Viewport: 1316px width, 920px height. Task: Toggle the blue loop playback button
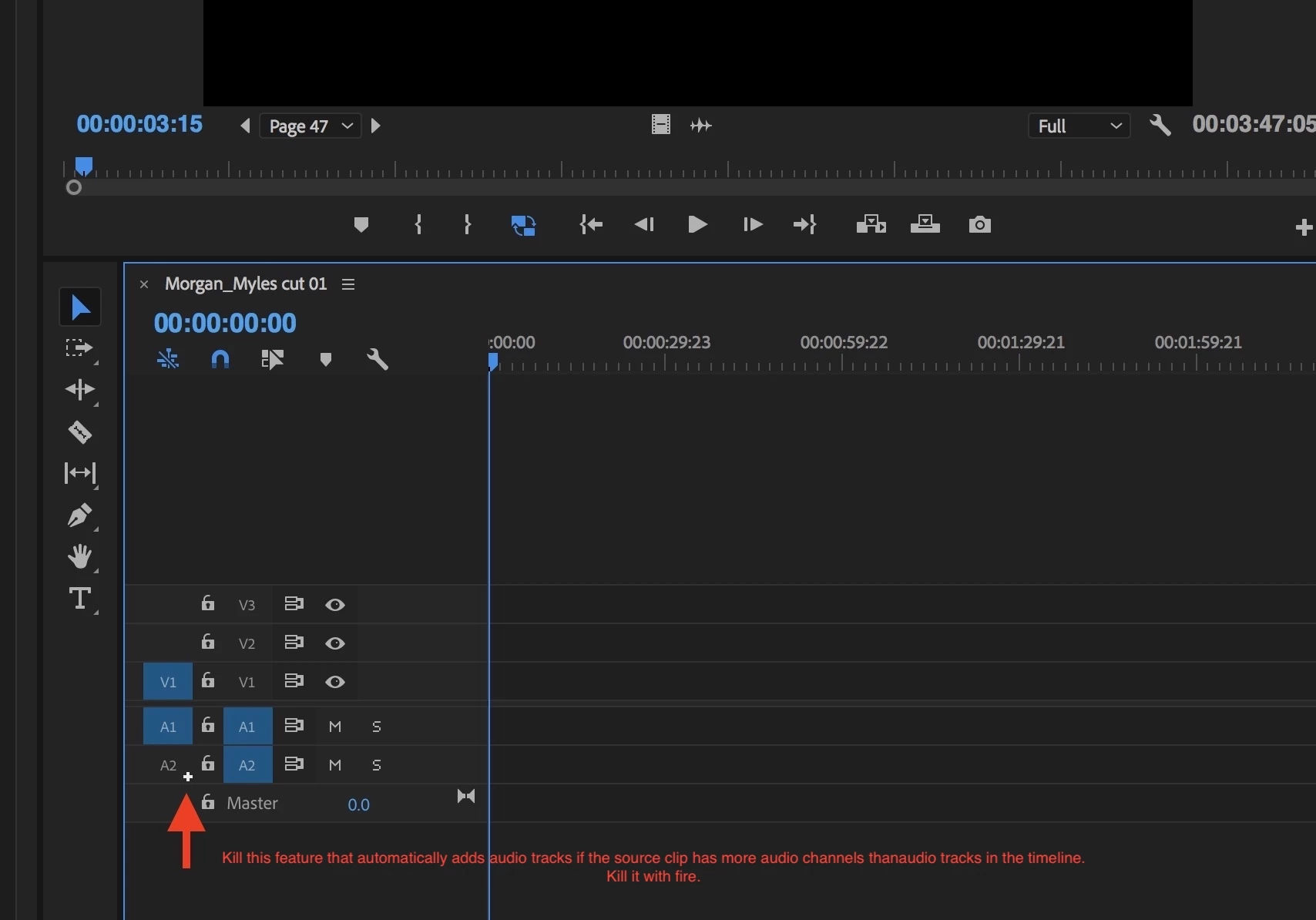point(523,225)
